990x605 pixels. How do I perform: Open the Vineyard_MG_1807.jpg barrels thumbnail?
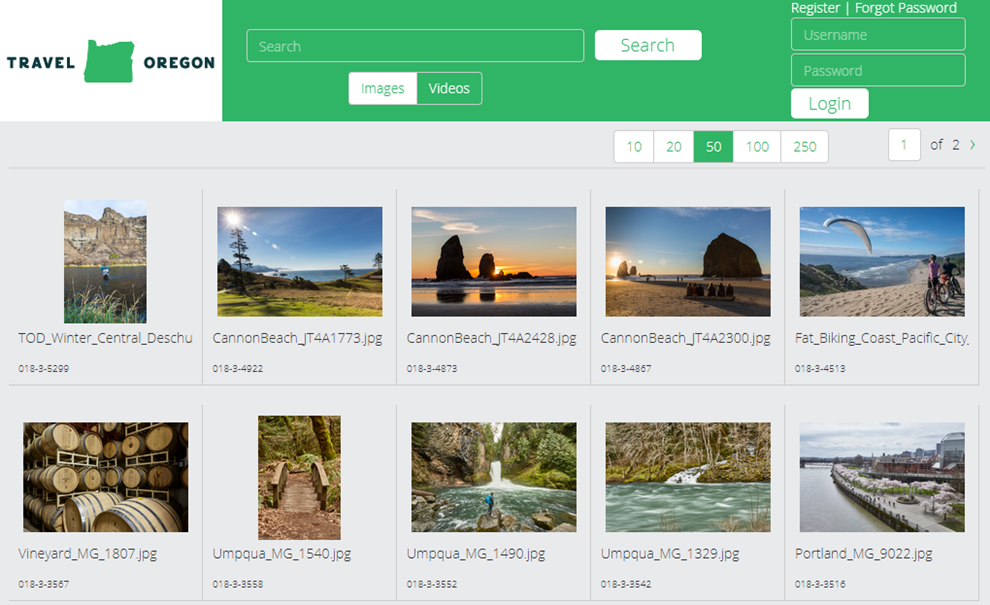tap(105, 476)
